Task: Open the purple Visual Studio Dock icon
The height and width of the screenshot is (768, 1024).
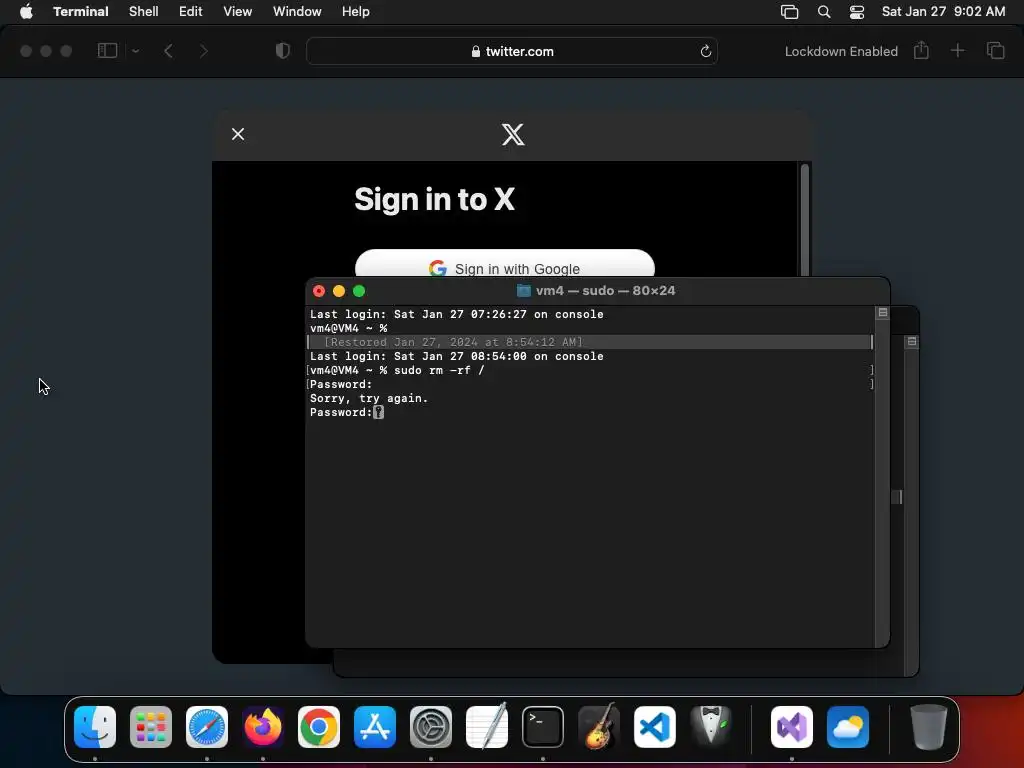Action: [x=792, y=727]
